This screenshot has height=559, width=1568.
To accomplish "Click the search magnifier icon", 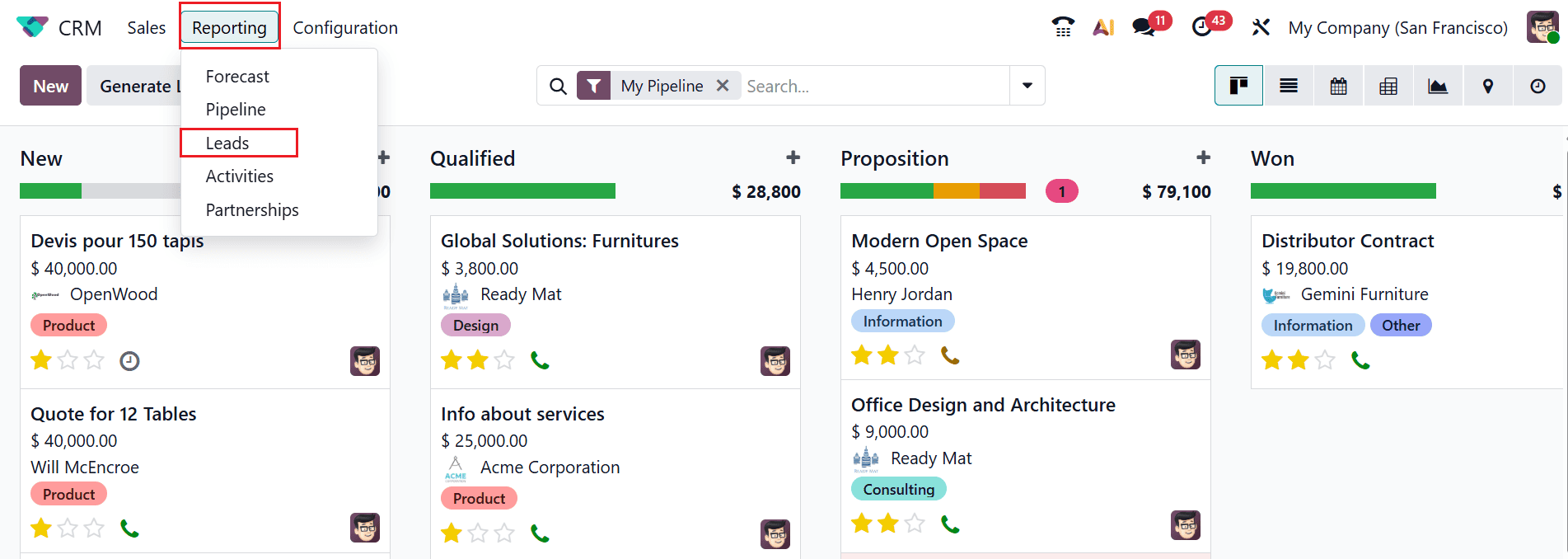I will coord(558,86).
